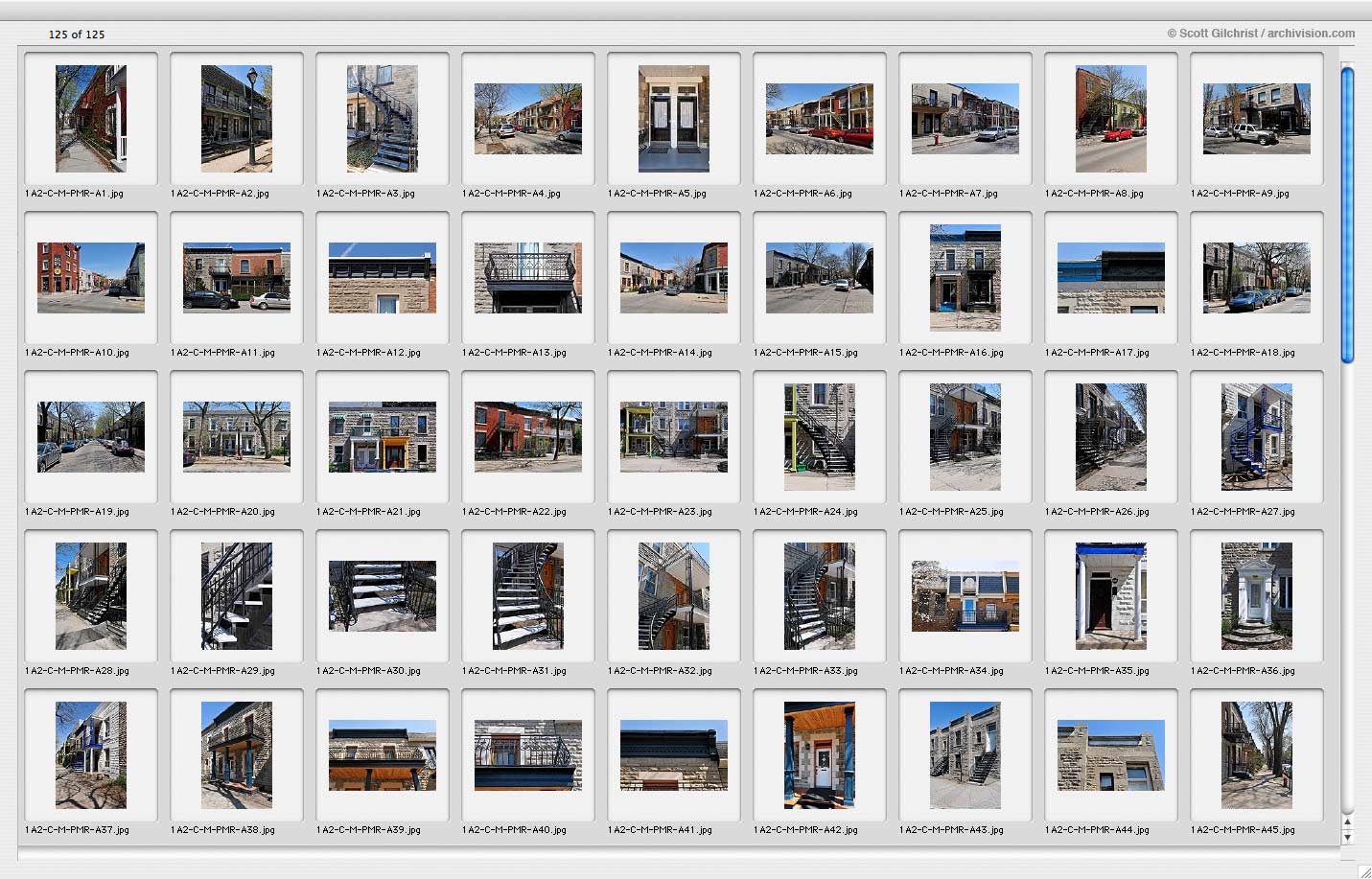
Task: Select thumbnail 1A2-C-M-PMR-A29.jpg
Action: [237, 596]
